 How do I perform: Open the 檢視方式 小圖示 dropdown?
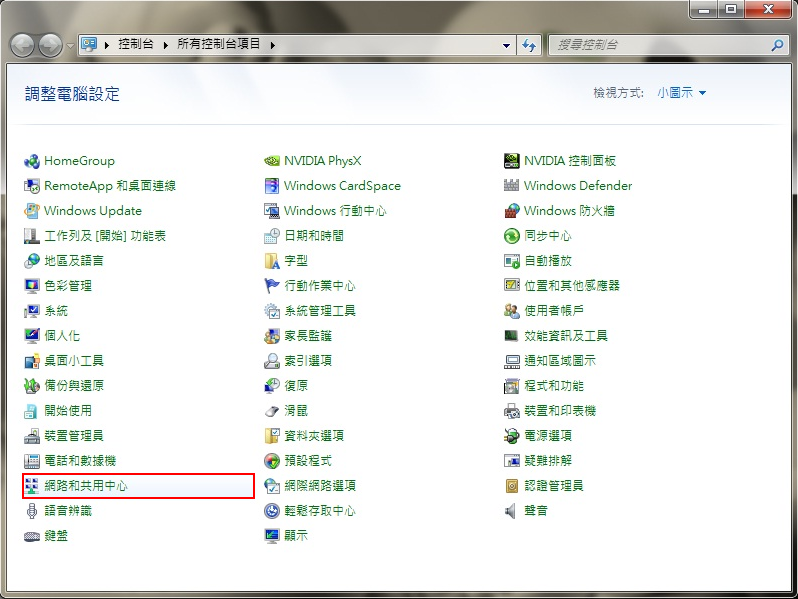pyautogui.click(x=681, y=93)
